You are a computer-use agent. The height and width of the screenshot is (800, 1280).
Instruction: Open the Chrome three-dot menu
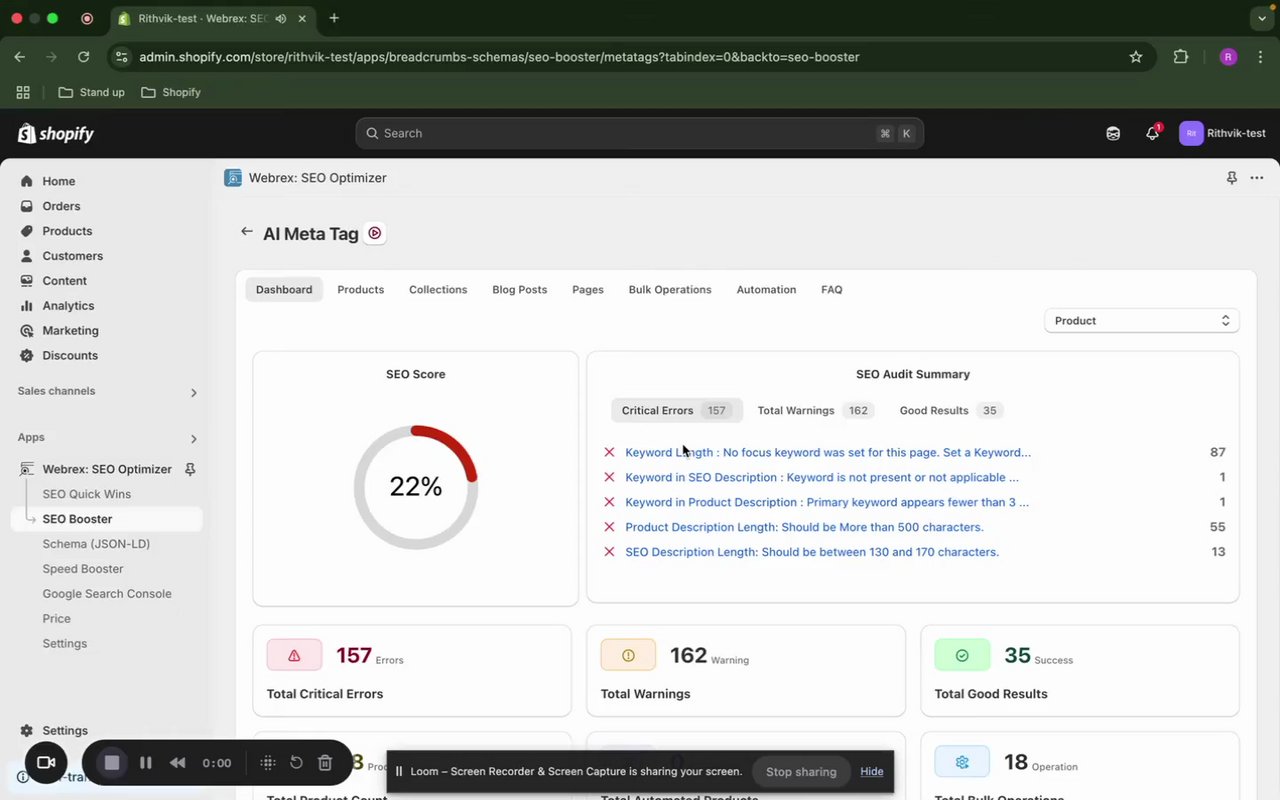coord(1262,57)
